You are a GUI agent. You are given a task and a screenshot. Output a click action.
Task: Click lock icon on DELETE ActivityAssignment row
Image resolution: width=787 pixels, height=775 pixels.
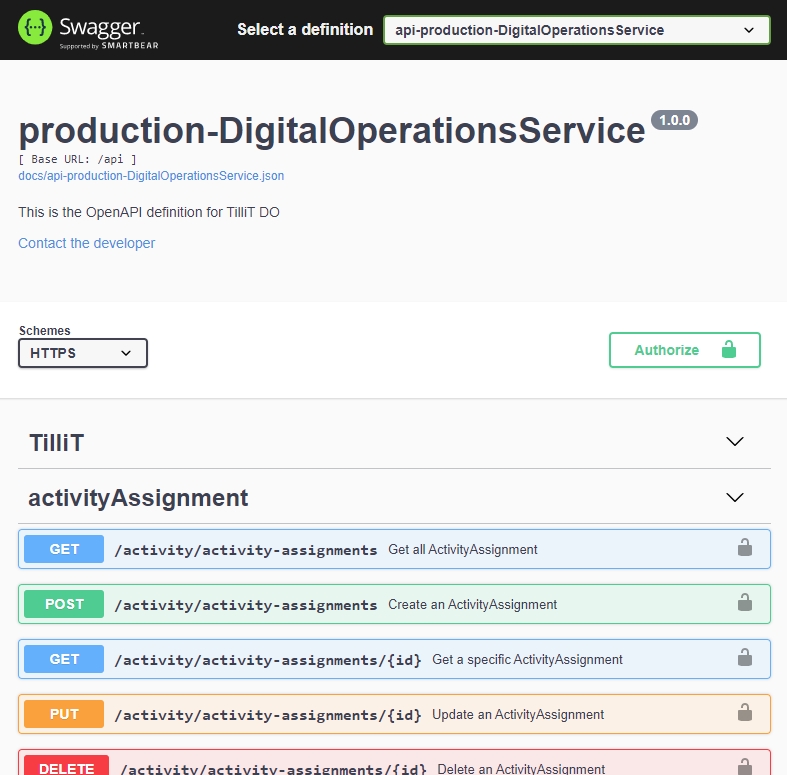coord(744,767)
